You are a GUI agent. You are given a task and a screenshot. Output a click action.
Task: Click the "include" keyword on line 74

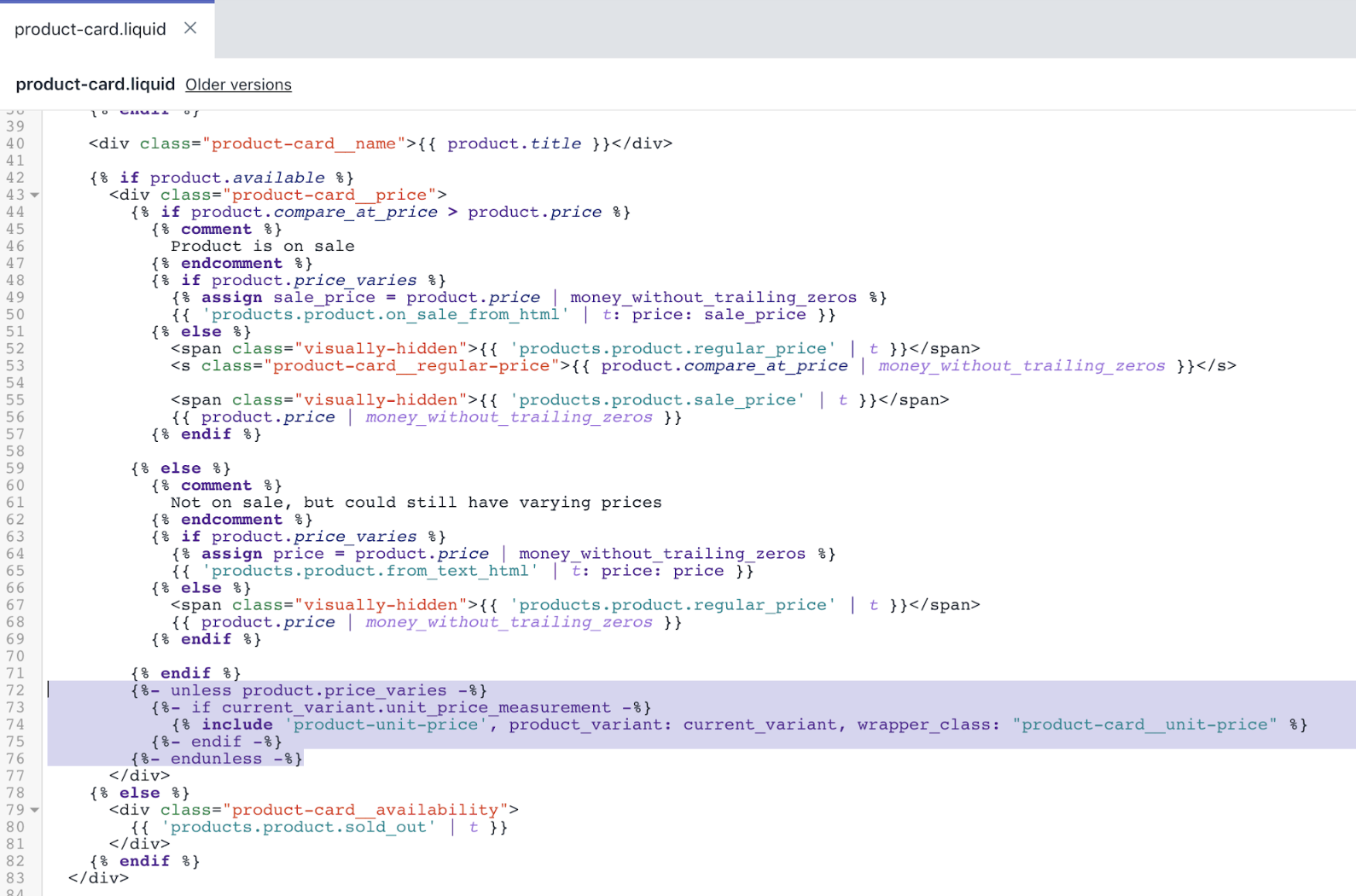coord(237,724)
